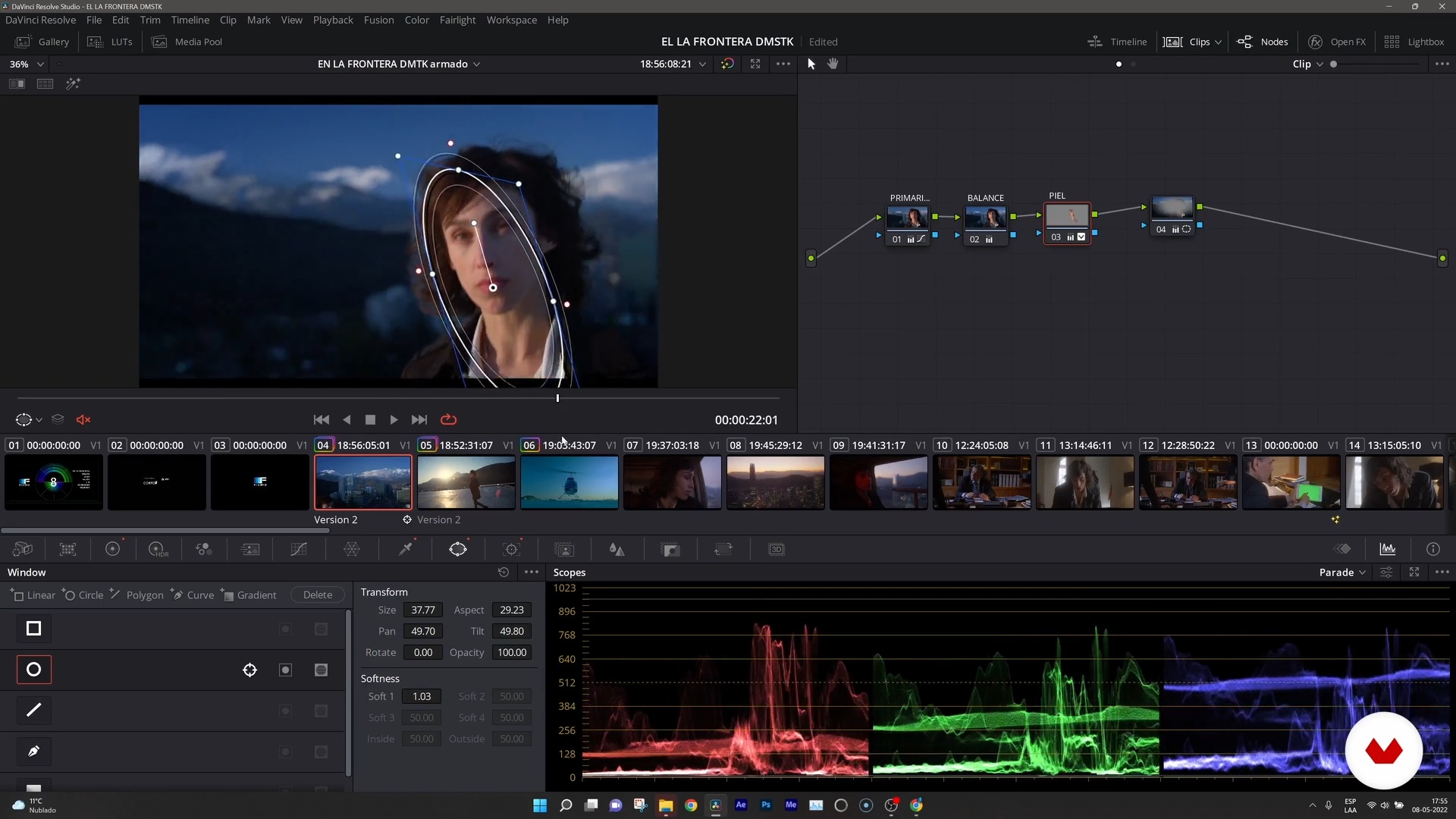Select the hand pan tool in node editor
The width and height of the screenshot is (1456, 819).
[x=833, y=64]
